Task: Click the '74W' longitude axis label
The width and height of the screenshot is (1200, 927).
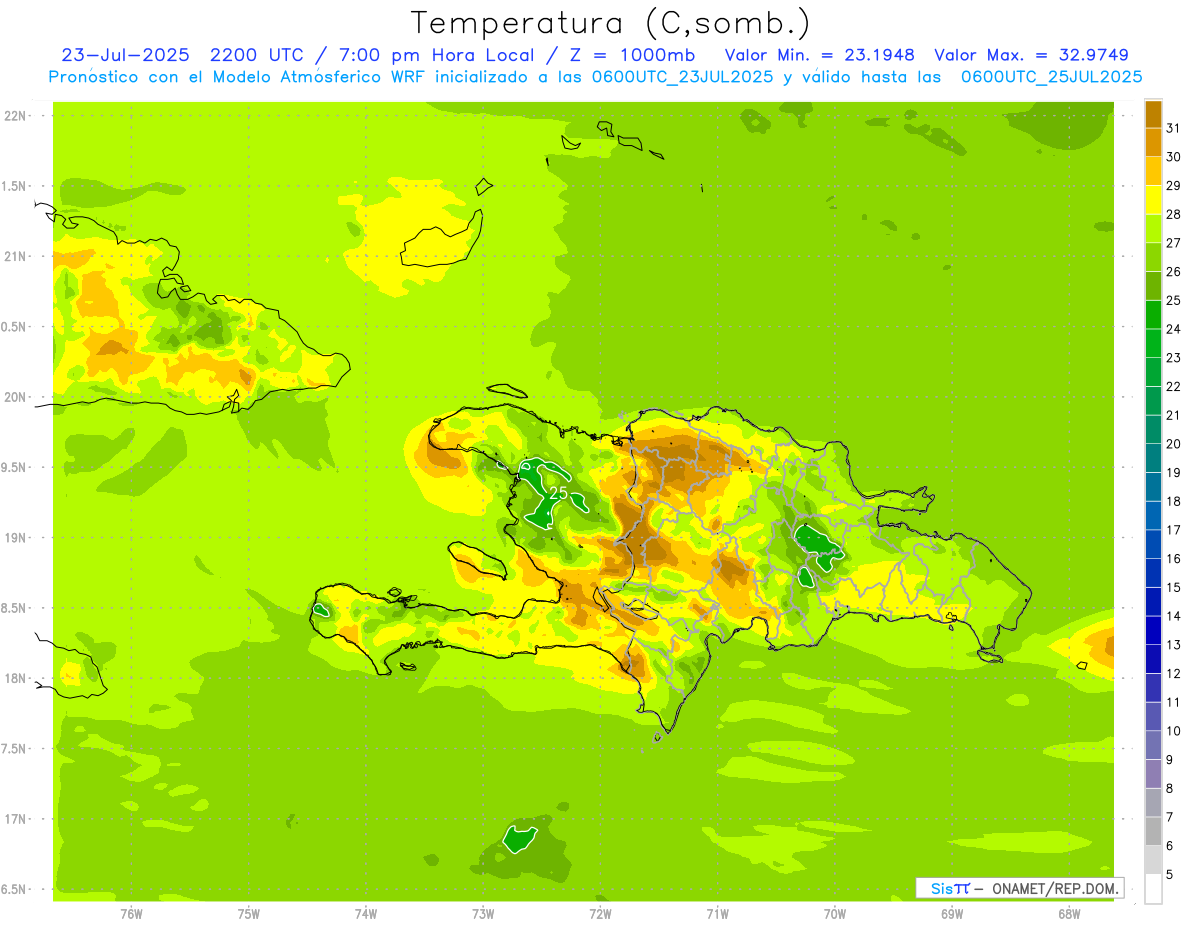Action: point(366,913)
